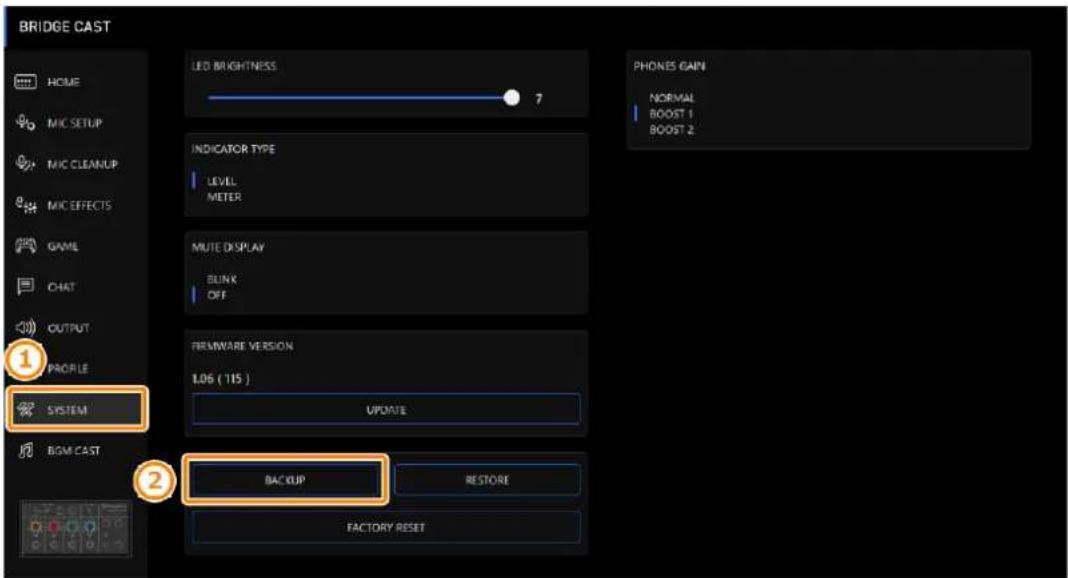Image resolution: width=1068 pixels, height=578 pixels.
Task: Click the LED BRIGHTNESS heading
Action: 234,66
